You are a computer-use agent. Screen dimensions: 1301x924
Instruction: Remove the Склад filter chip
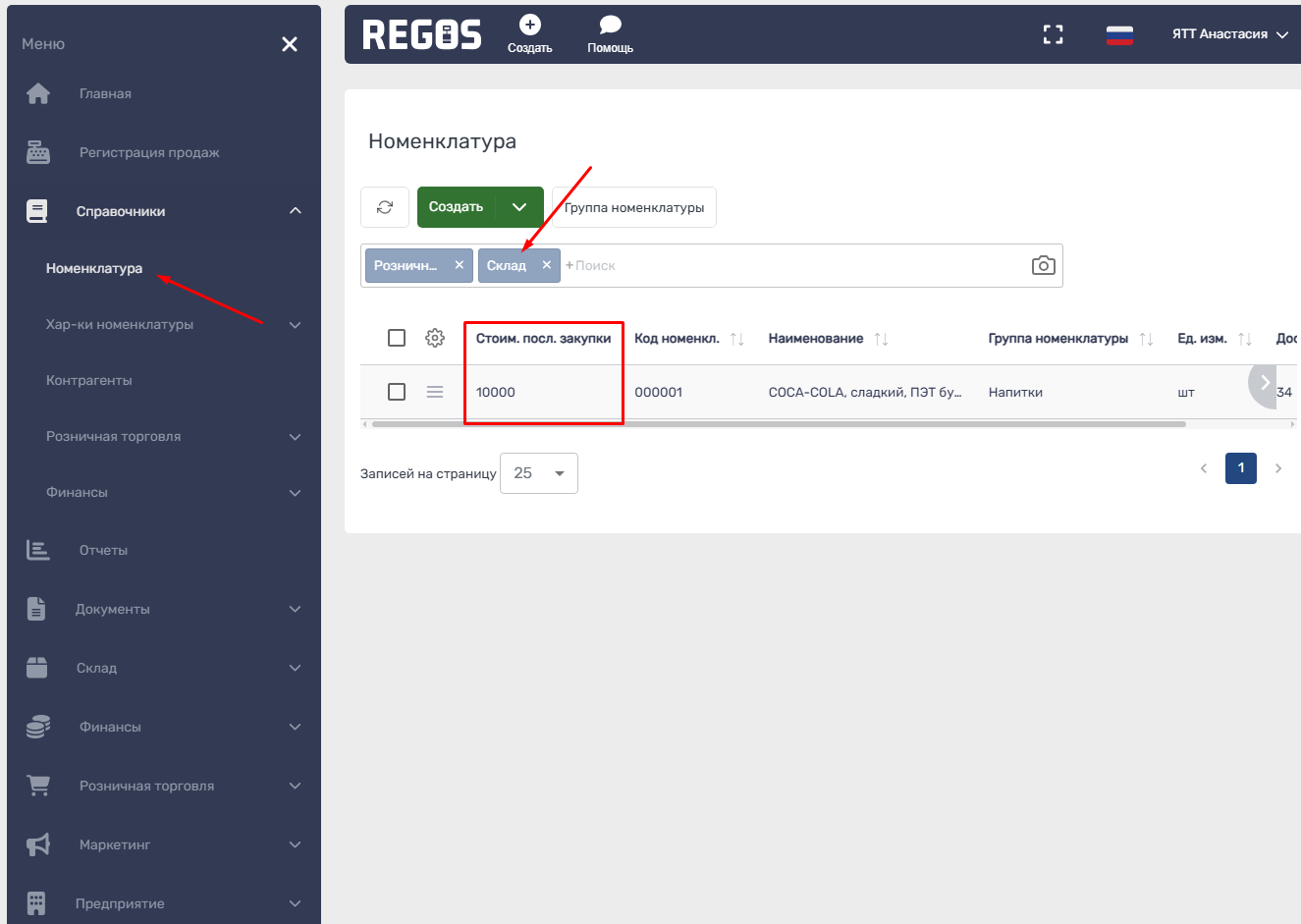[547, 265]
